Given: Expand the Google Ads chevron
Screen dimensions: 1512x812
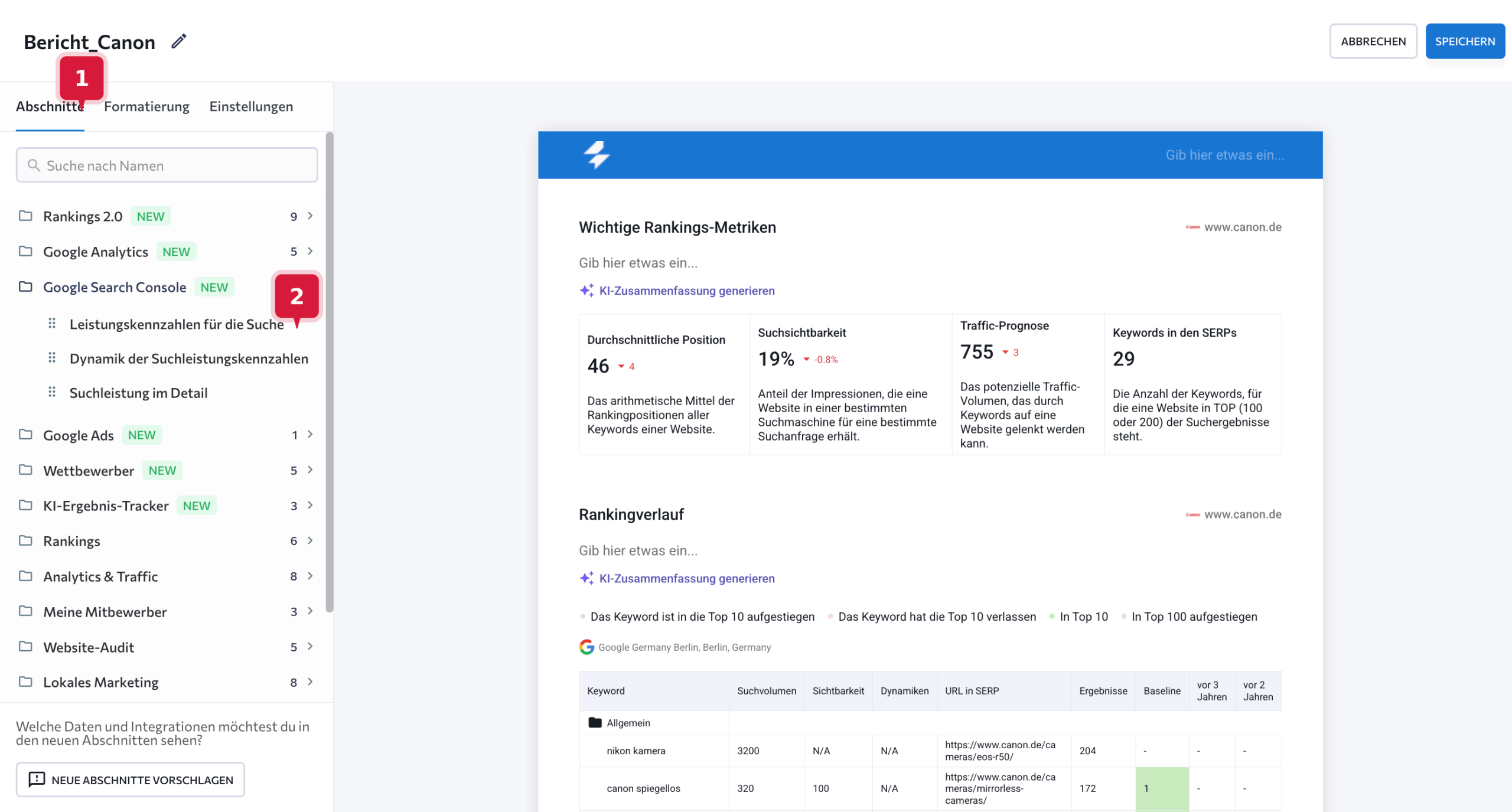Looking at the screenshot, I should [310, 435].
